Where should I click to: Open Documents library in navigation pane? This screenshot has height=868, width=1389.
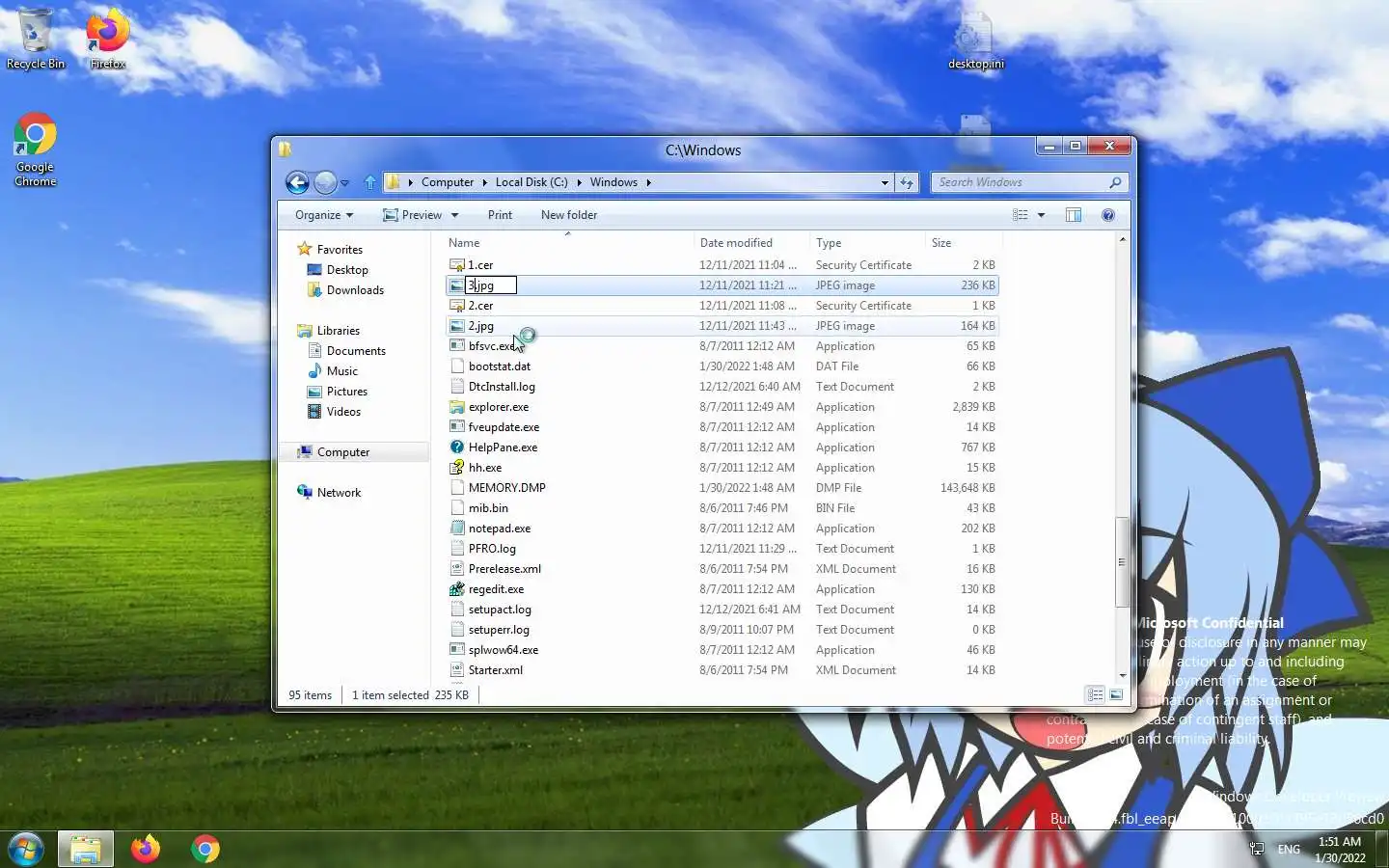[356, 351]
